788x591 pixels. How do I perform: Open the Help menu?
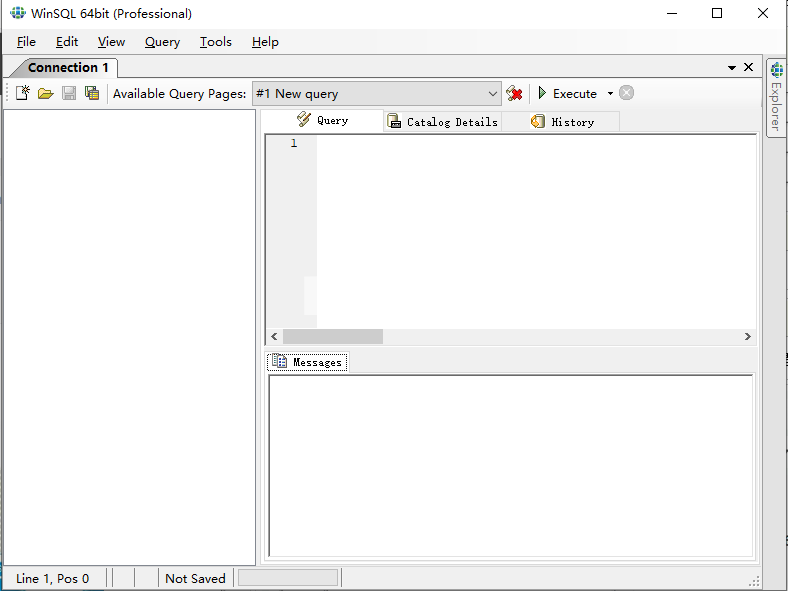tap(265, 42)
